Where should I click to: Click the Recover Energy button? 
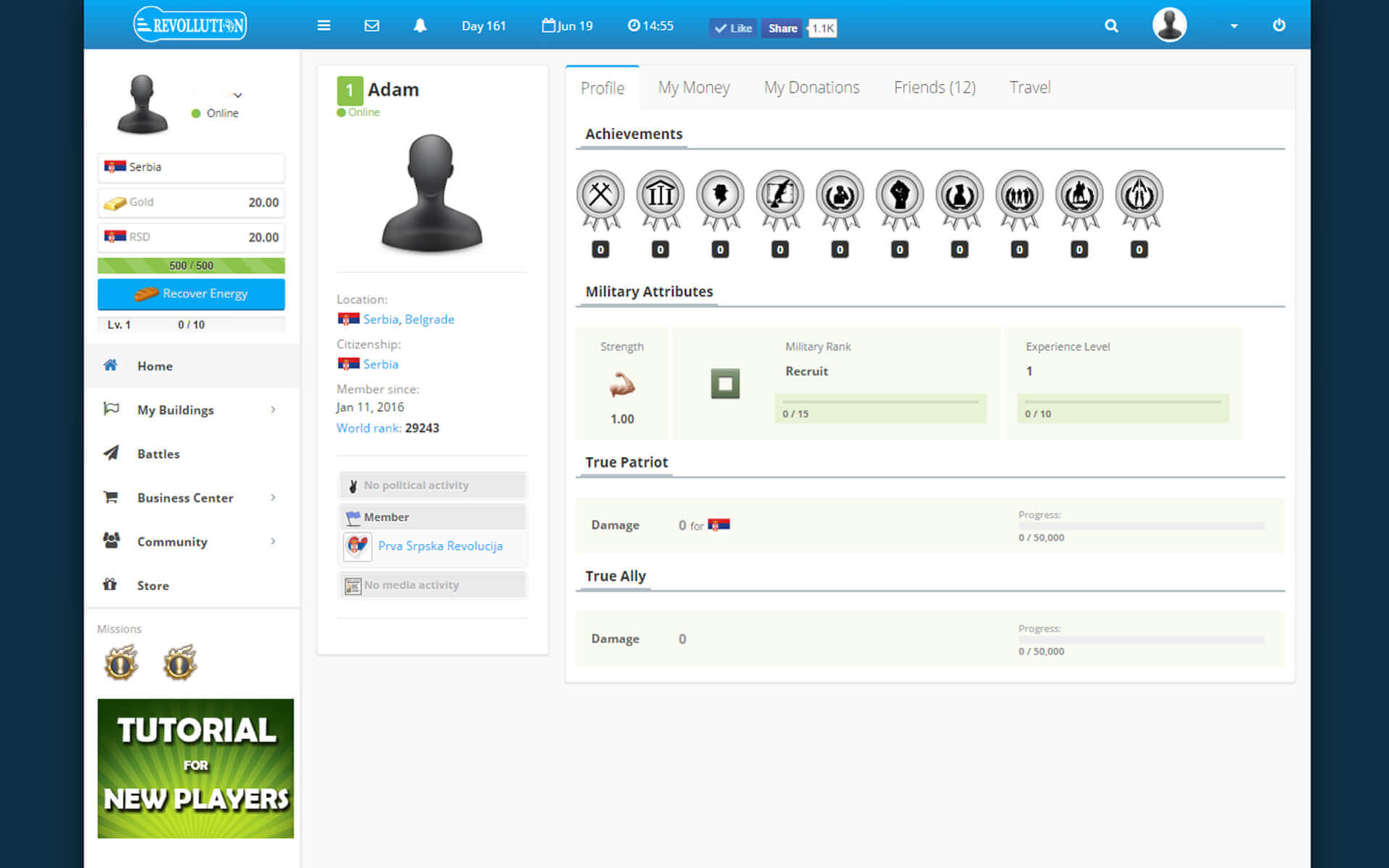(191, 294)
